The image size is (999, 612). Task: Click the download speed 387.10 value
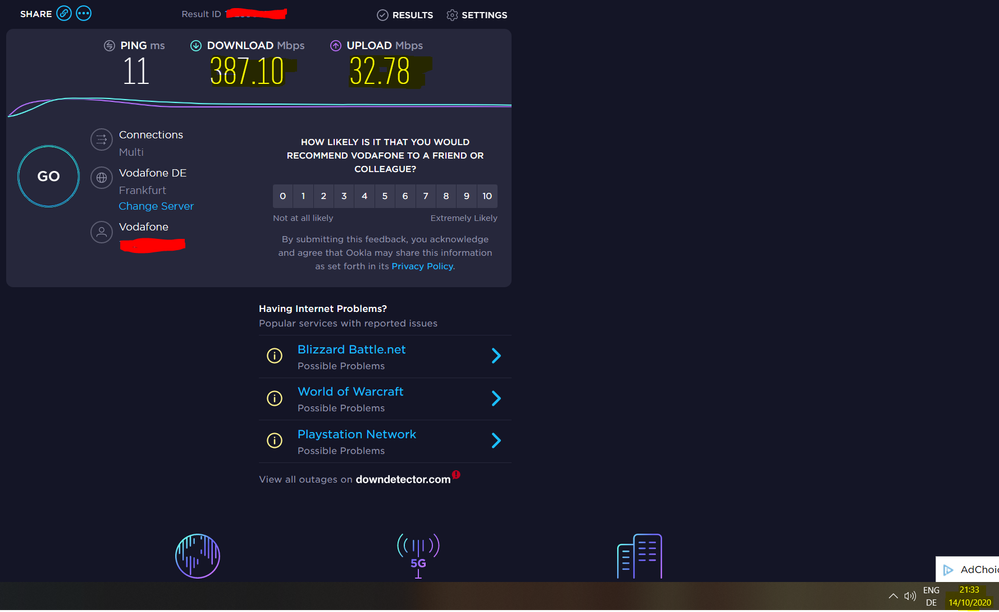tap(247, 71)
